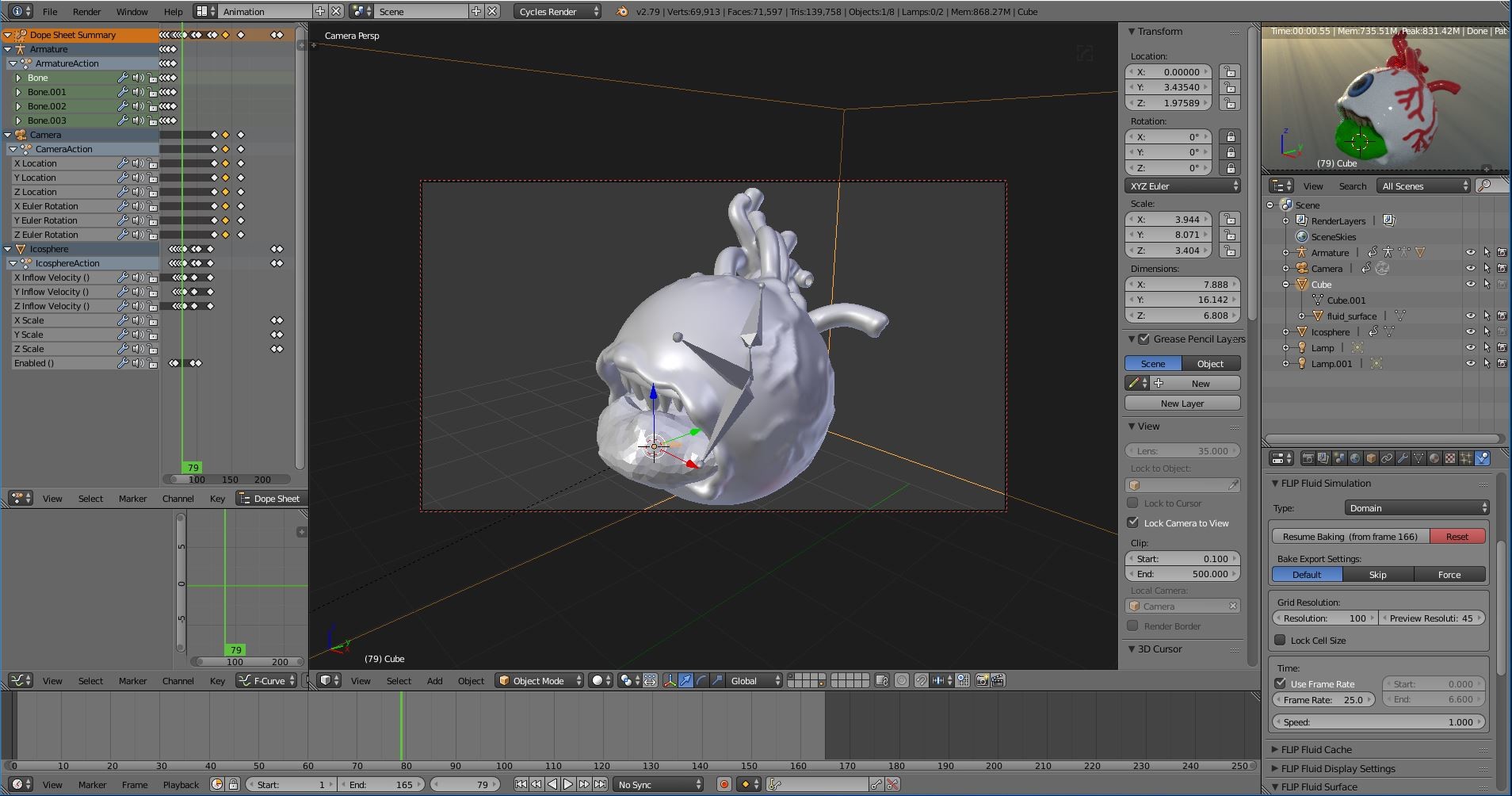Play the animation forward
The height and width of the screenshot is (796, 1512).
coord(568,784)
